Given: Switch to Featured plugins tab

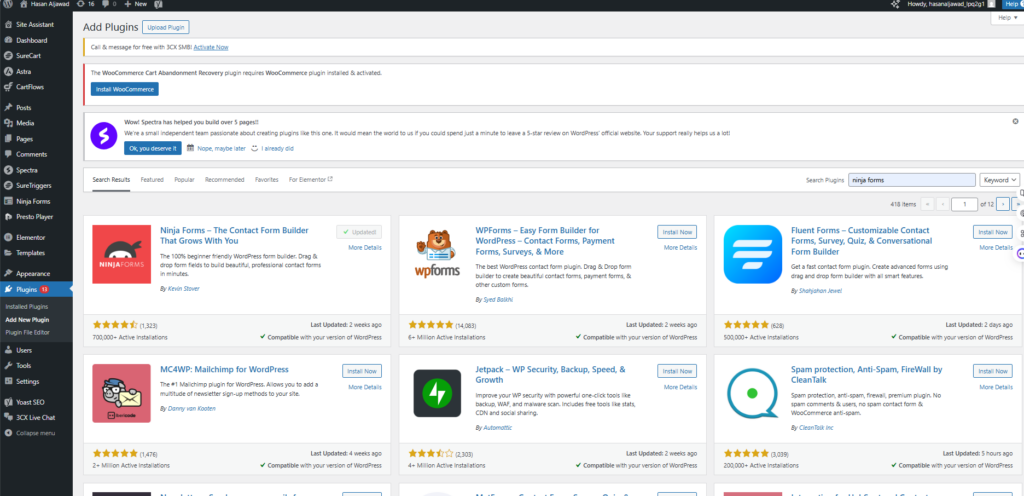Looking at the screenshot, I should point(152,179).
